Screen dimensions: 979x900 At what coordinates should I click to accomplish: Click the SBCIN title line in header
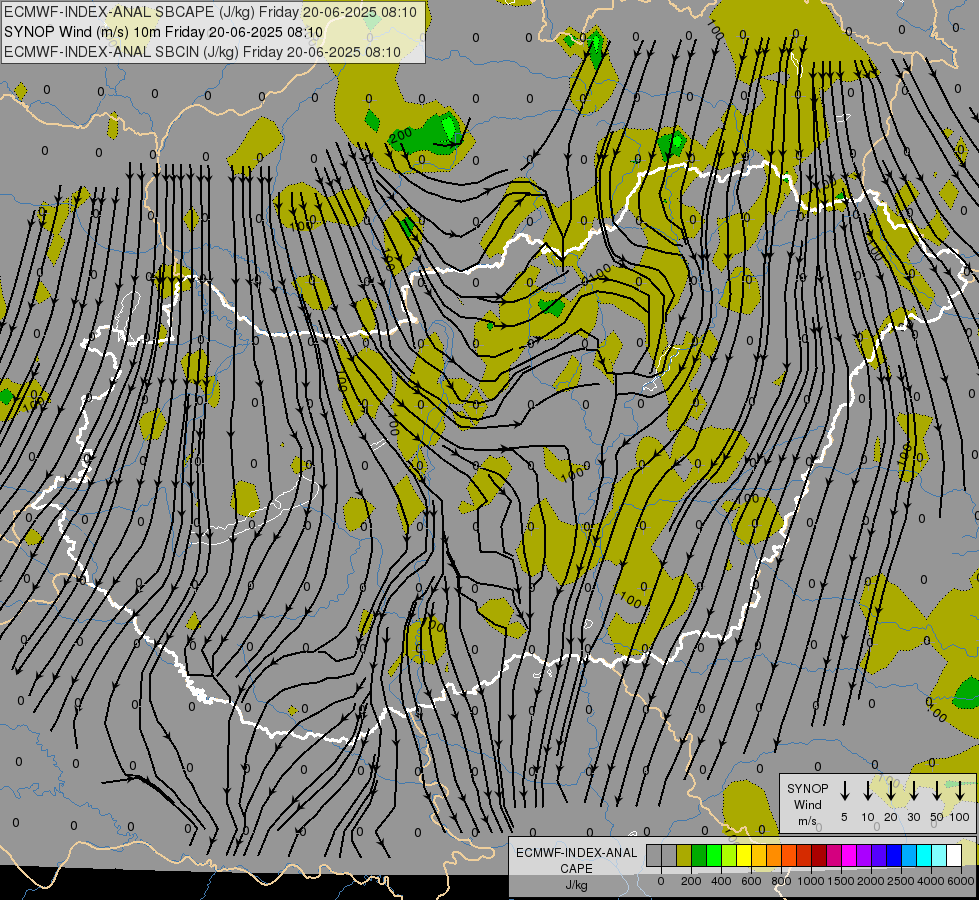pos(202,52)
